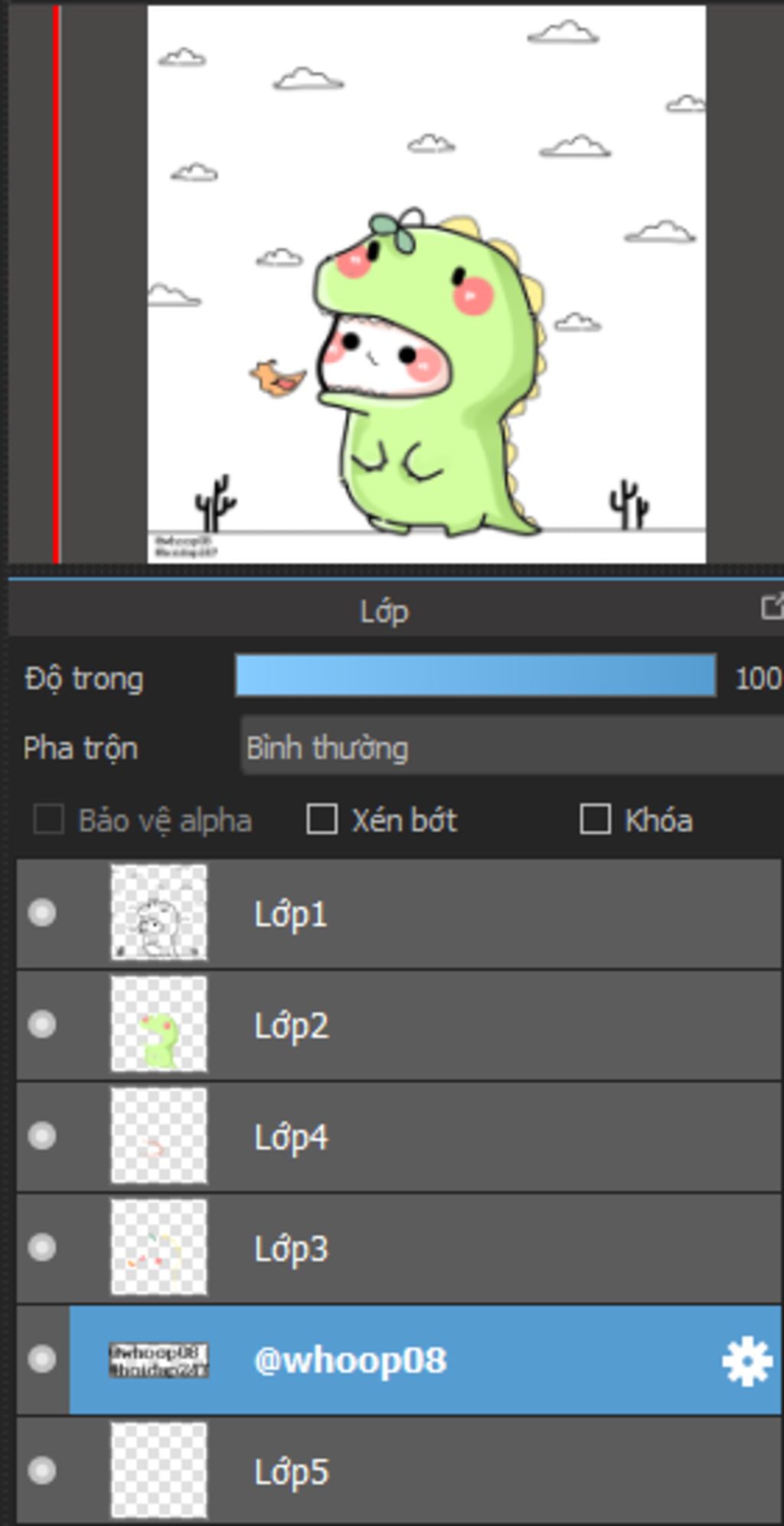Choose the Lớp4 layer
The width and height of the screenshot is (784, 1526).
click(x=291, y=1137)
